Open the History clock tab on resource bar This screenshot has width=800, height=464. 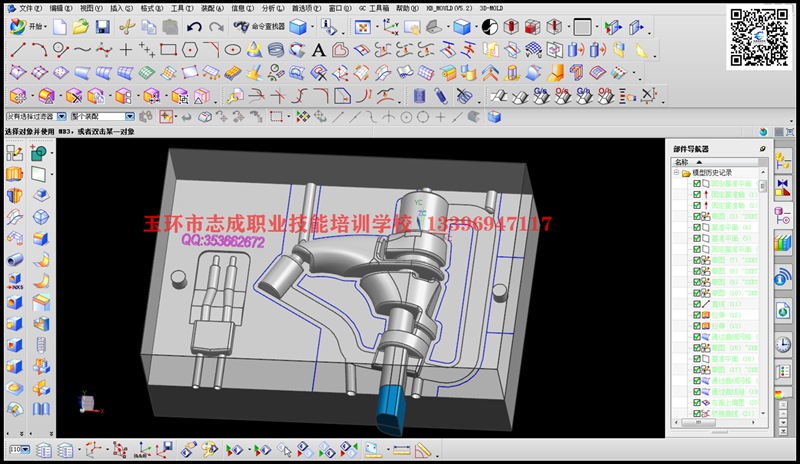tap(783, 345)
